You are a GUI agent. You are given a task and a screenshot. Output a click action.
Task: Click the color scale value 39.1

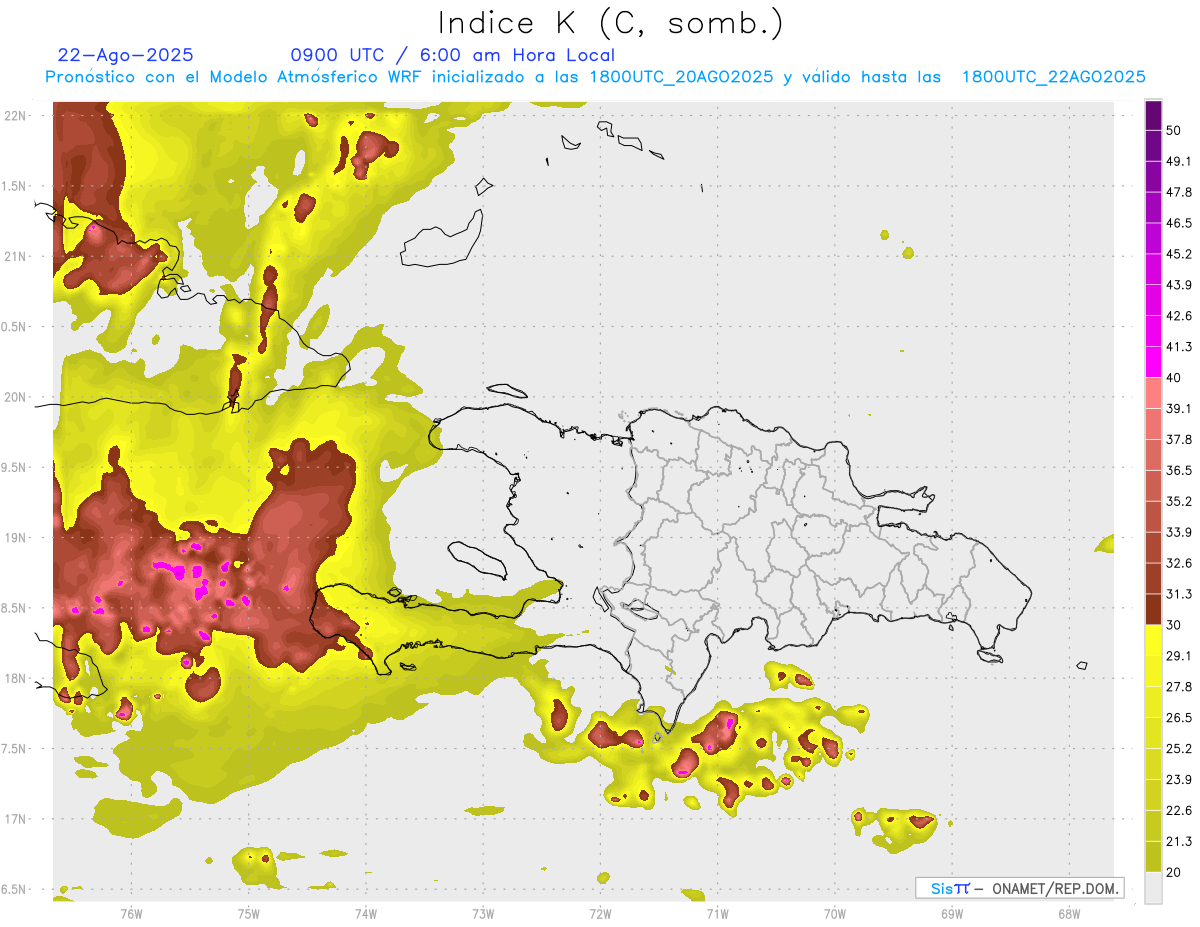(1178, 408)
